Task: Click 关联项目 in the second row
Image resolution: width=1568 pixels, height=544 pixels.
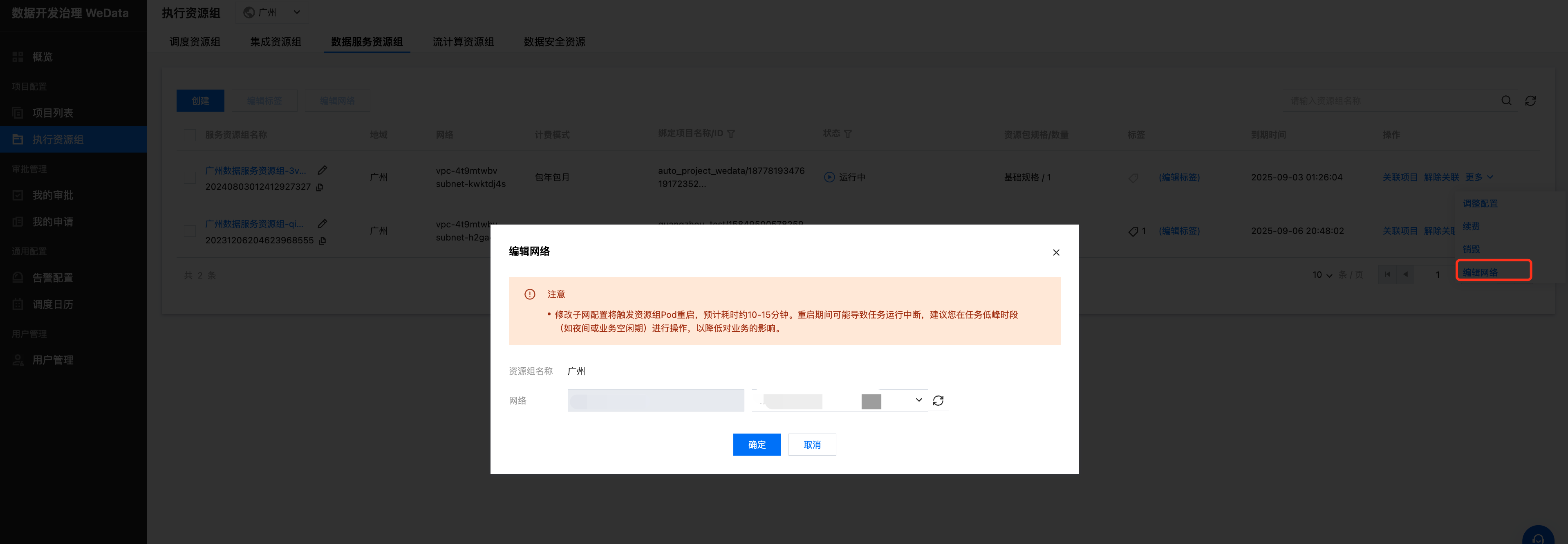Action: [x=1400, y=231]
